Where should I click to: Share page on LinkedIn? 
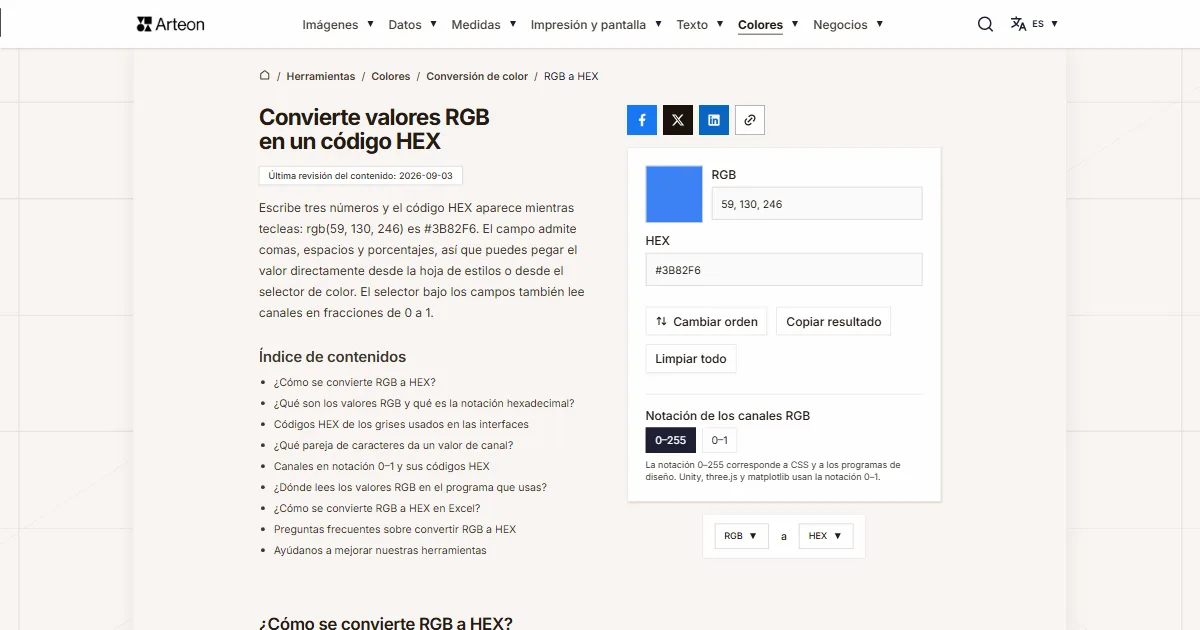pyautogui.click(x=714, y=120)
